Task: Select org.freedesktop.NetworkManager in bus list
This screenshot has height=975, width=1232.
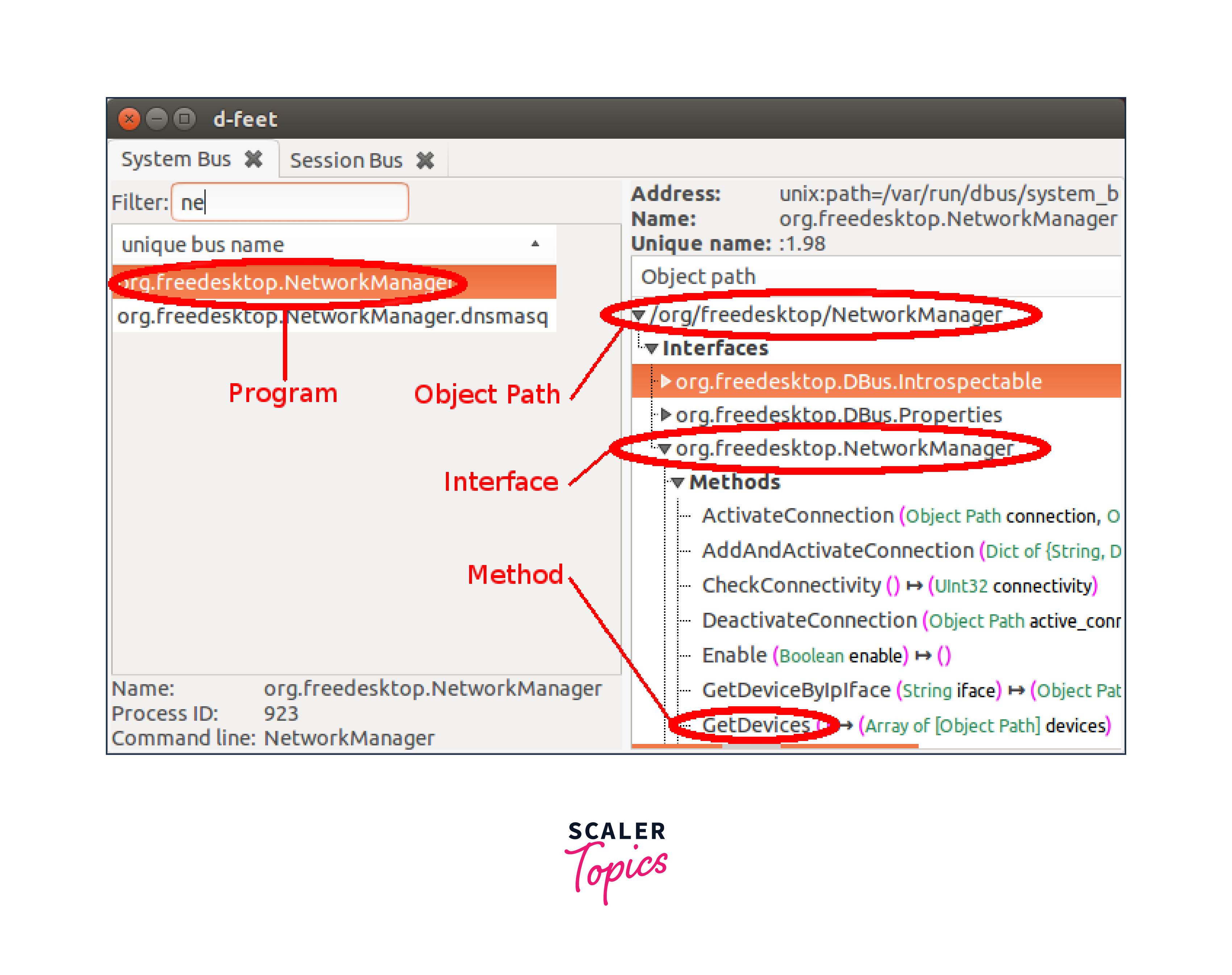Action: 285,283
